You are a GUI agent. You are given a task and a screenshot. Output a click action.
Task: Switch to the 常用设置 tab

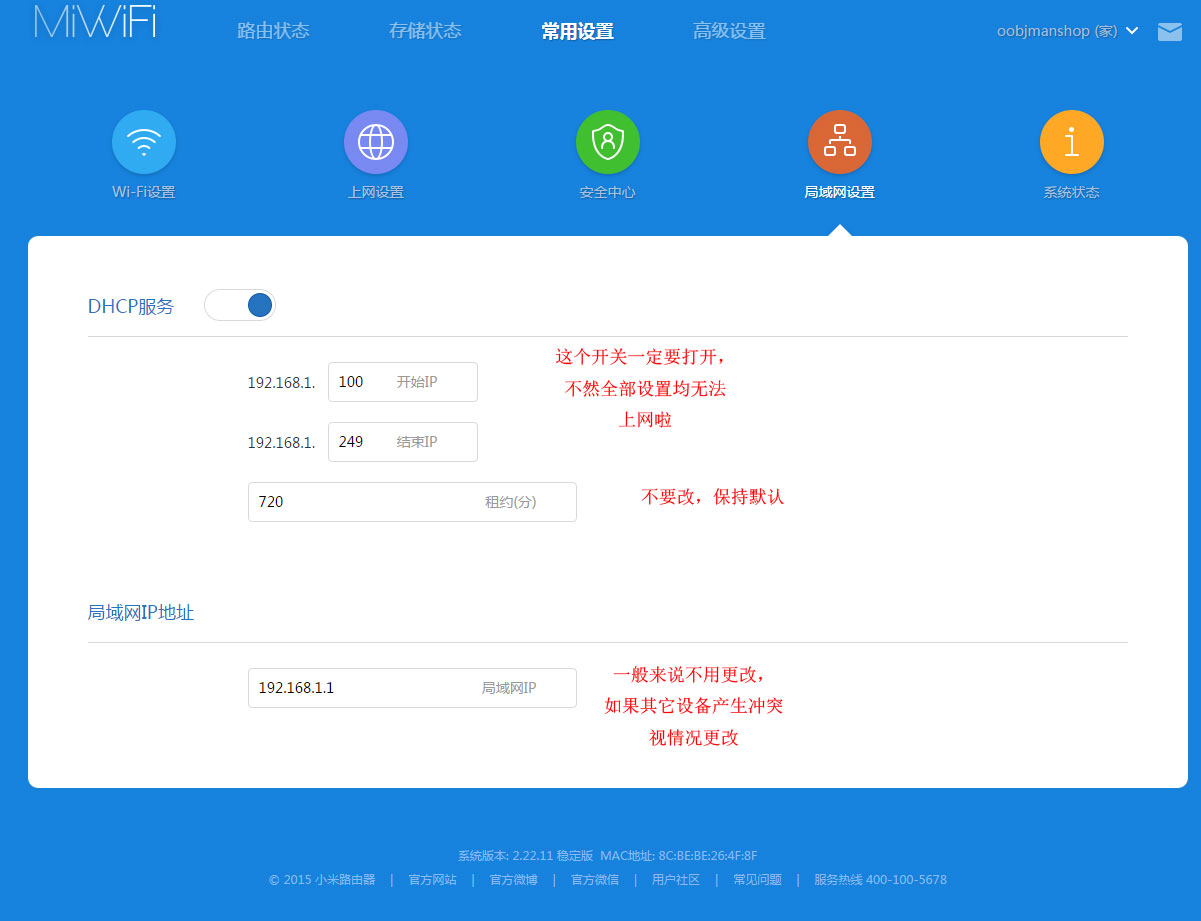click(x=577, y=31)
